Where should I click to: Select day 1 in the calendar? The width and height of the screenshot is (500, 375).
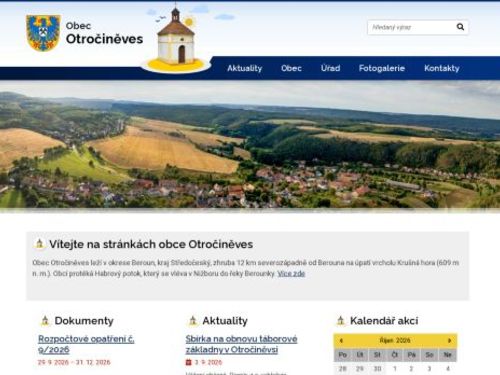pyautogui.click(x=395, y=369)
